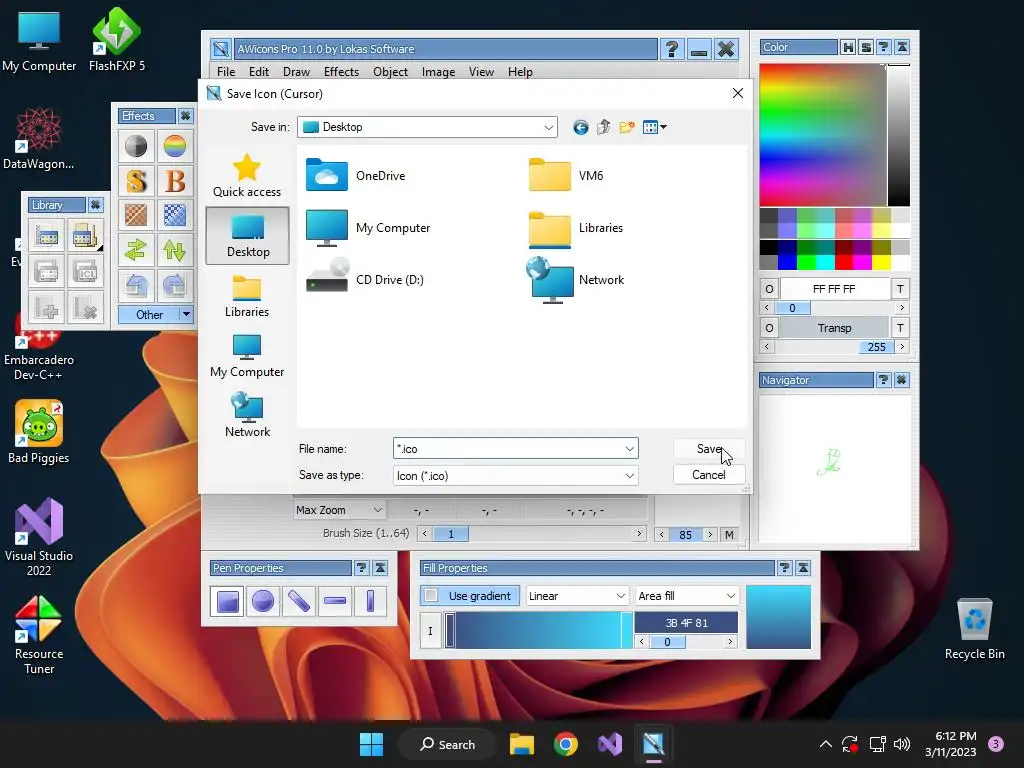Screen dimensions: 1024x768
Task: Select the bold B effect icon
Action: tap(174, 180)
